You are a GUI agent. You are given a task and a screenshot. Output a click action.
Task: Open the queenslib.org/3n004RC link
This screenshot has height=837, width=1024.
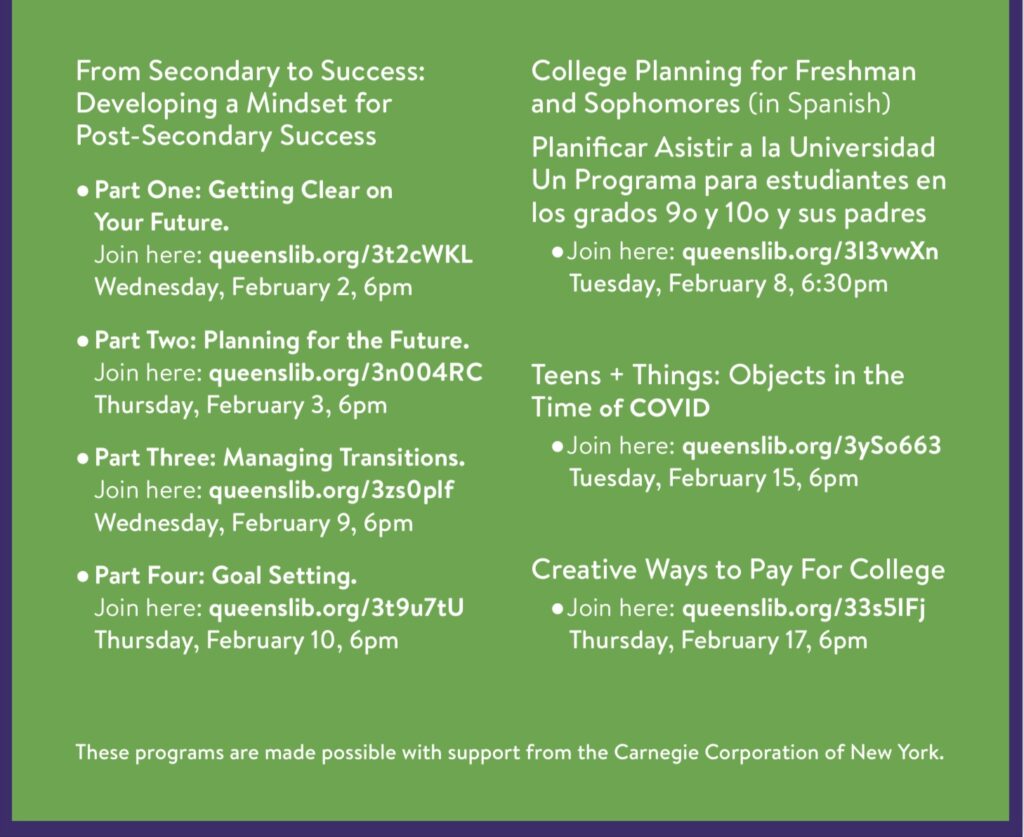(x=345, y=373)
